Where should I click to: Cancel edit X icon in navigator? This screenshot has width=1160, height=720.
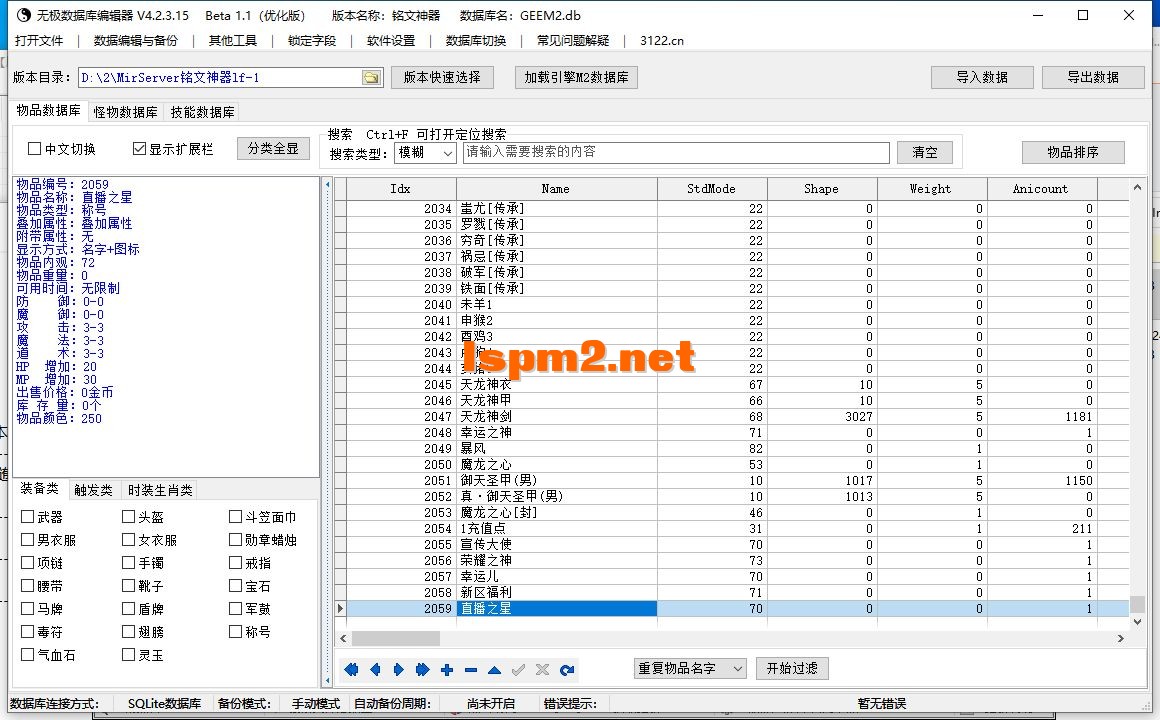(542, 670)
